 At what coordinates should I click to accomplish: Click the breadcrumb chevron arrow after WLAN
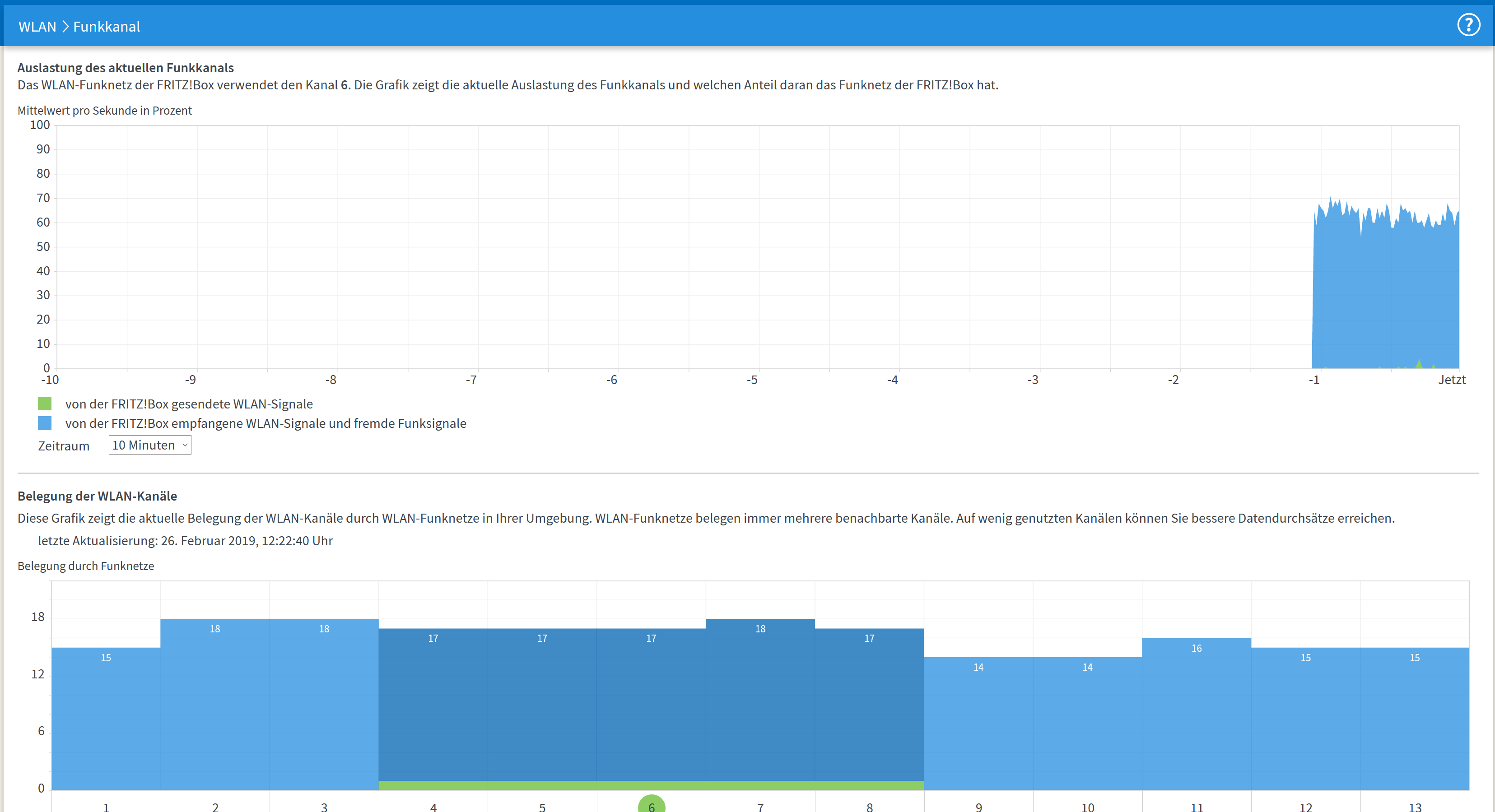(x=65, y=27)
